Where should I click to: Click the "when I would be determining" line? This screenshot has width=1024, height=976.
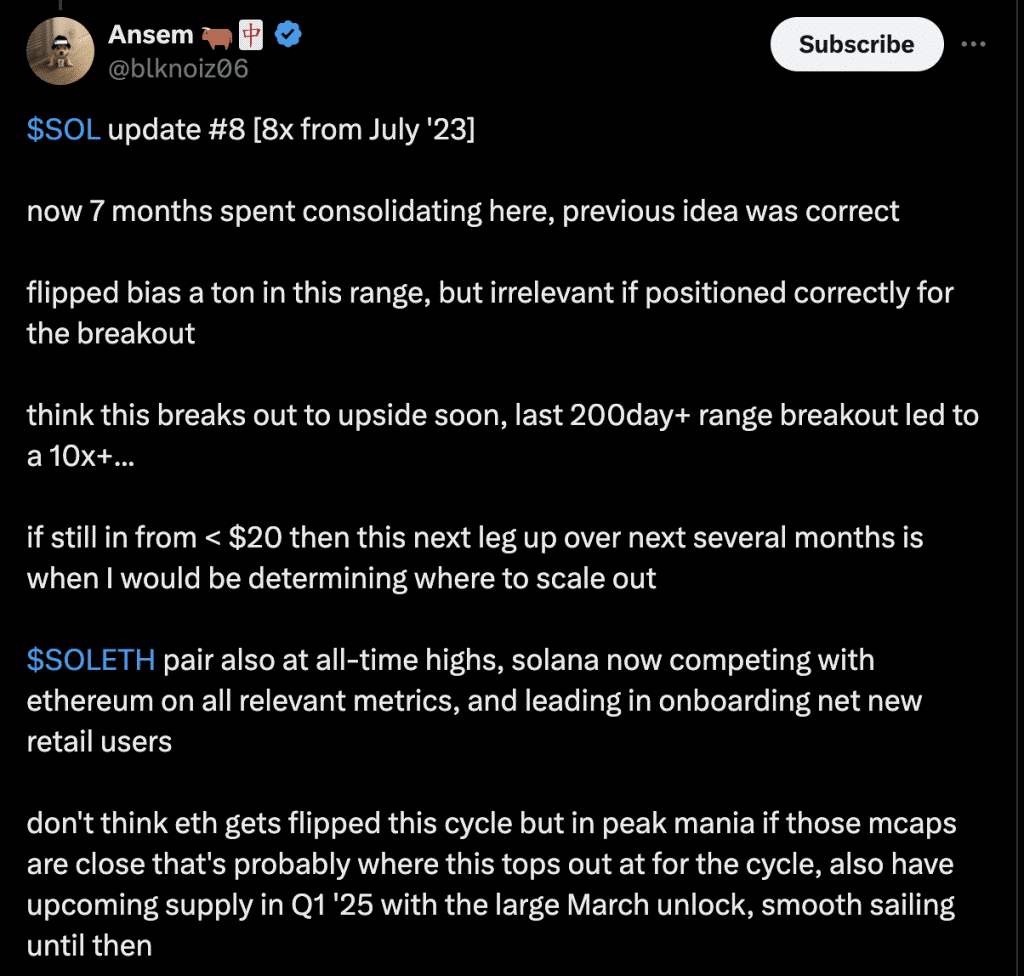pyautogui.click(x=342, y=579)
